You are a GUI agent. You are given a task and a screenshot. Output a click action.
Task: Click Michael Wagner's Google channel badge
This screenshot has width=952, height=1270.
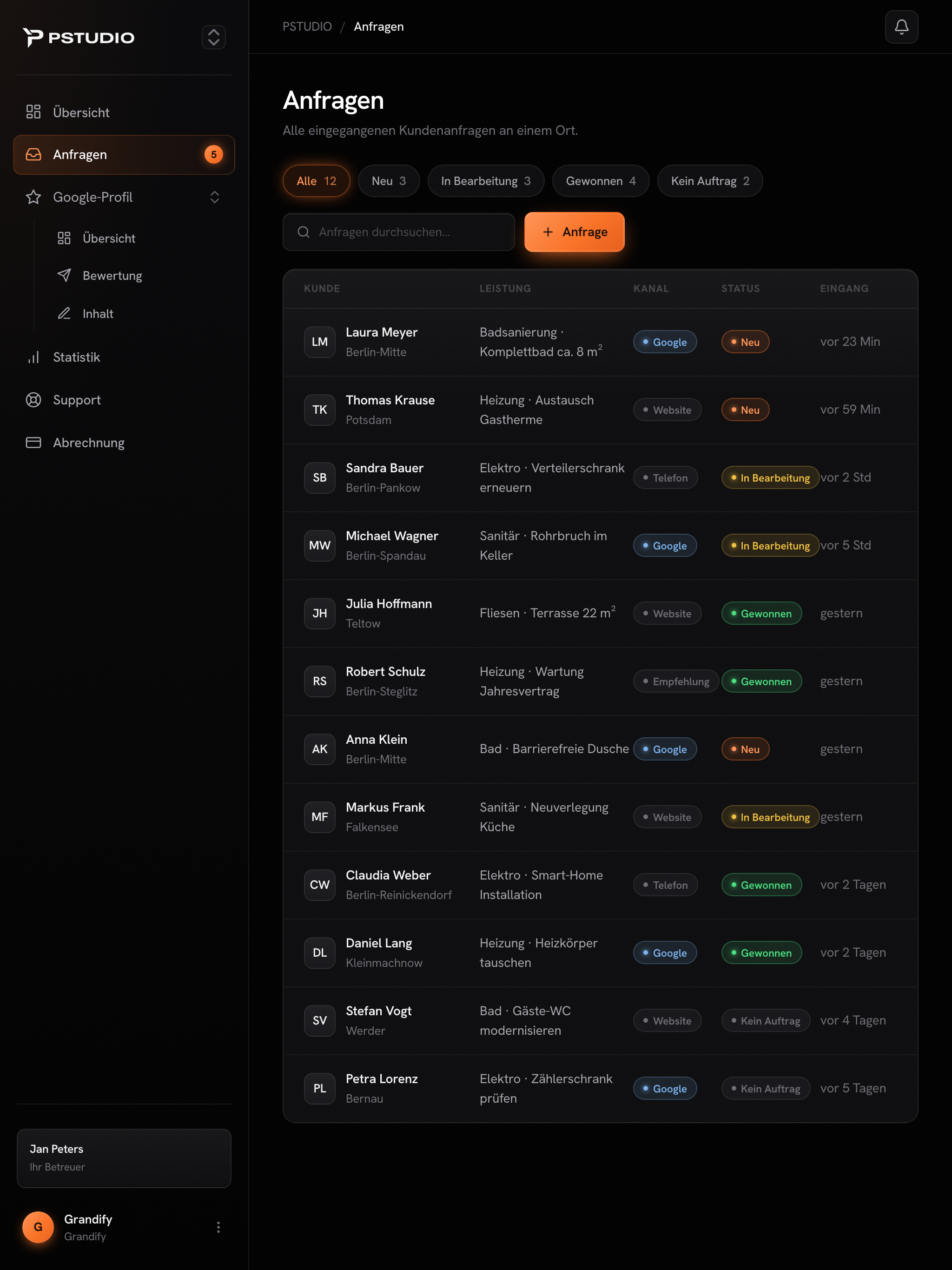coord(665,545)
